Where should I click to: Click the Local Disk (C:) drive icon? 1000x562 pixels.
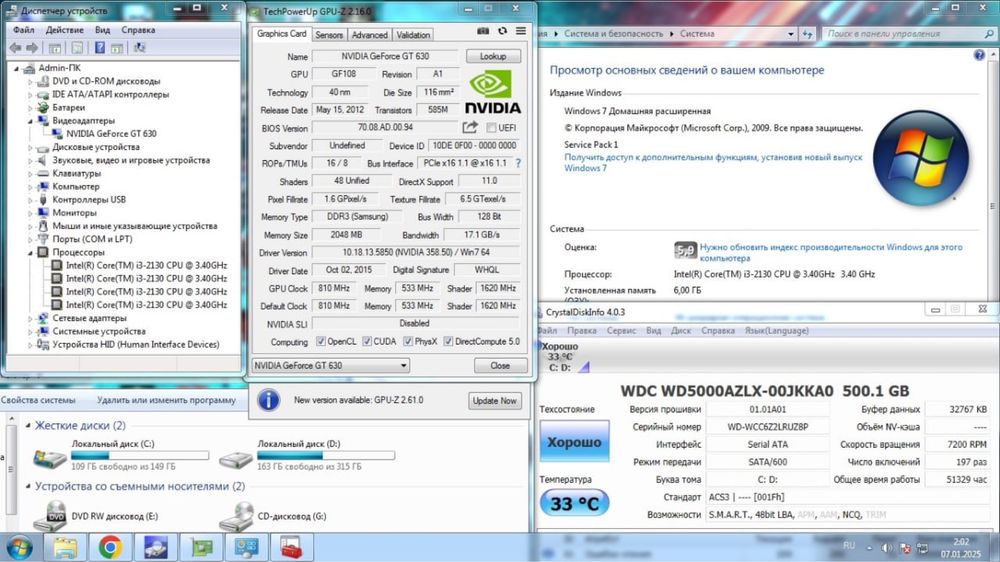point(49,457)
